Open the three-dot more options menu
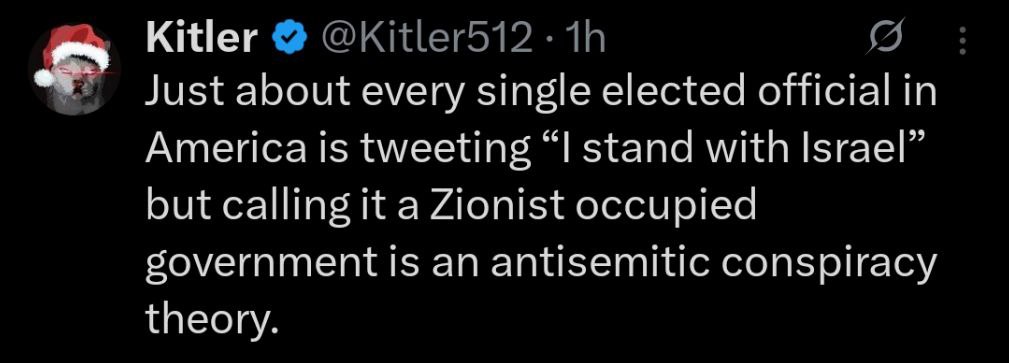Viewport: 1009px width, 363px height. pos(963,41)
